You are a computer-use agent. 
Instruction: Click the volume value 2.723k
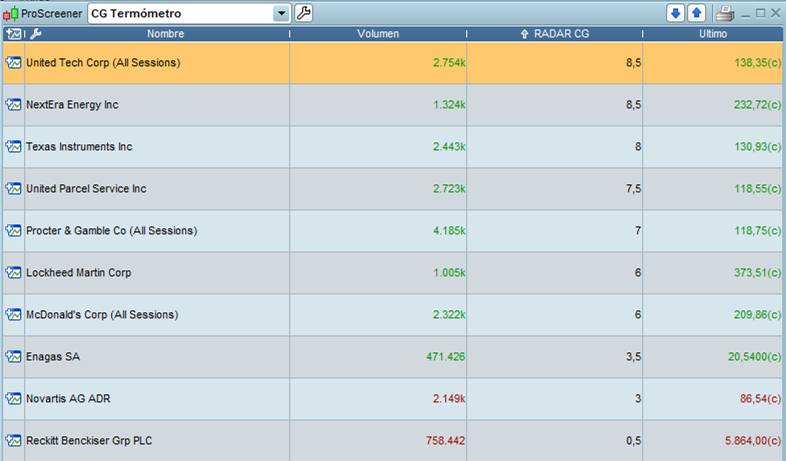coord(449,189)
